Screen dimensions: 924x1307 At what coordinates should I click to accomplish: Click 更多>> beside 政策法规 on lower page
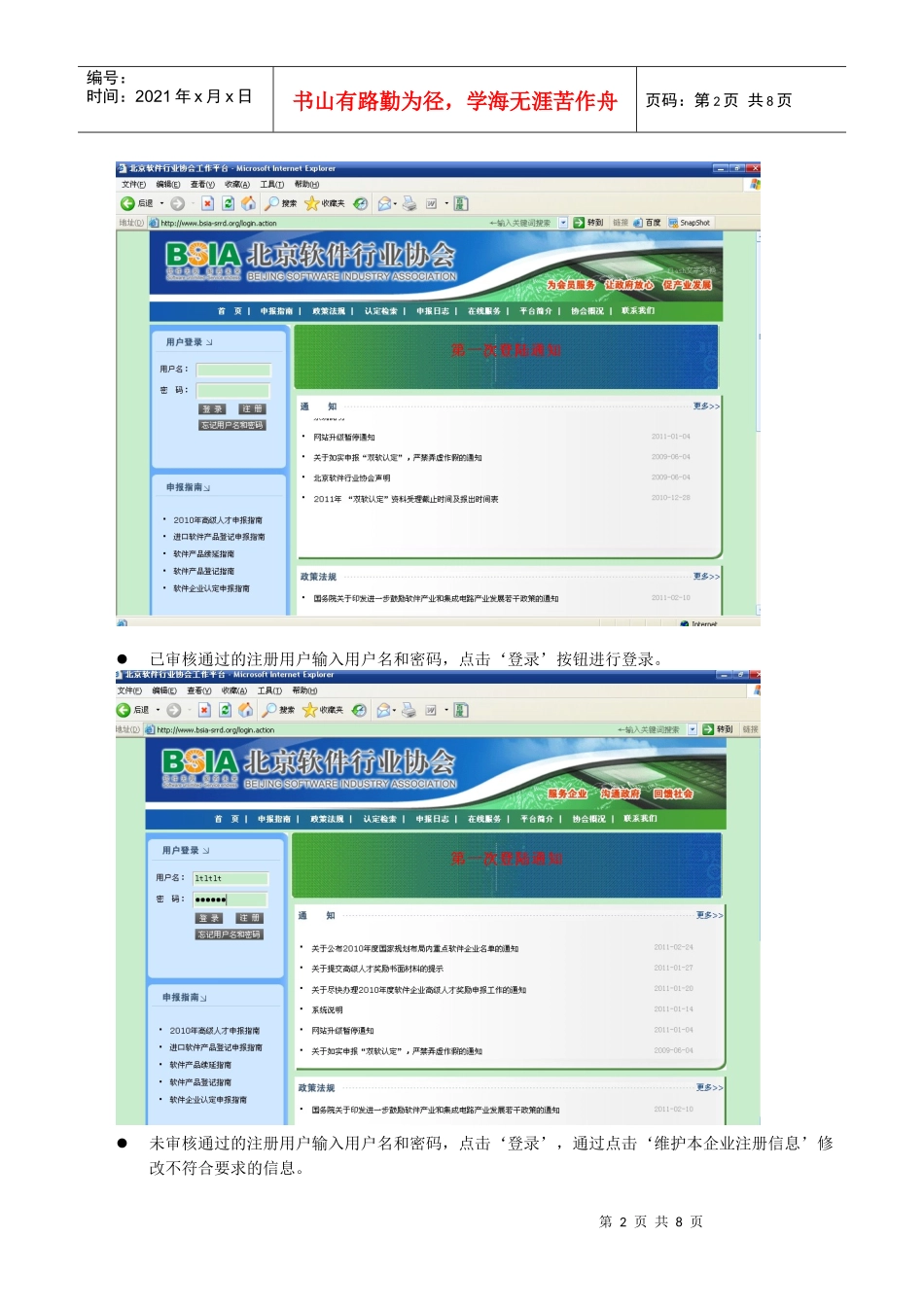[710, 1087]
